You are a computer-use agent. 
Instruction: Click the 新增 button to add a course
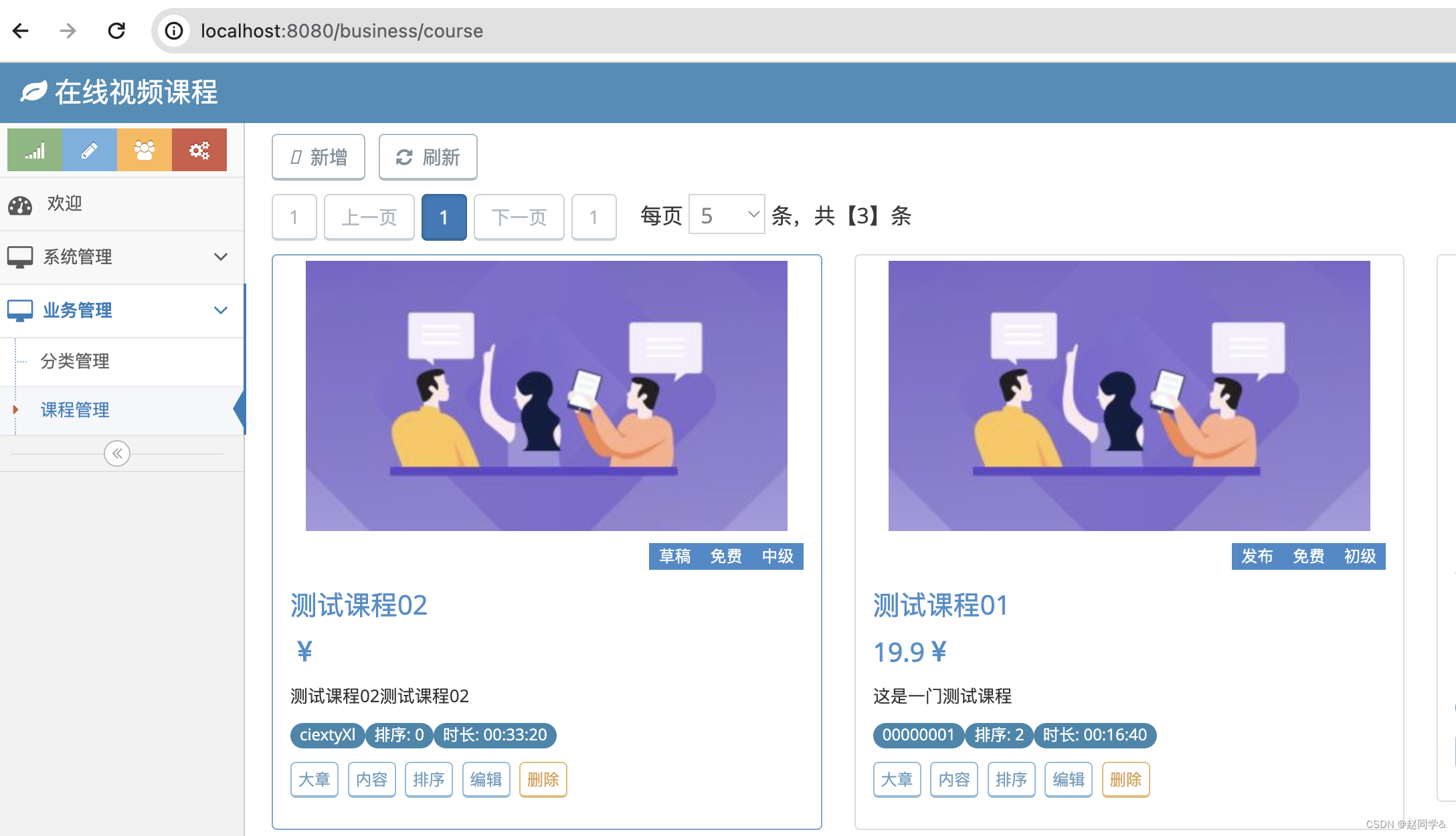[x=318, y=157]
